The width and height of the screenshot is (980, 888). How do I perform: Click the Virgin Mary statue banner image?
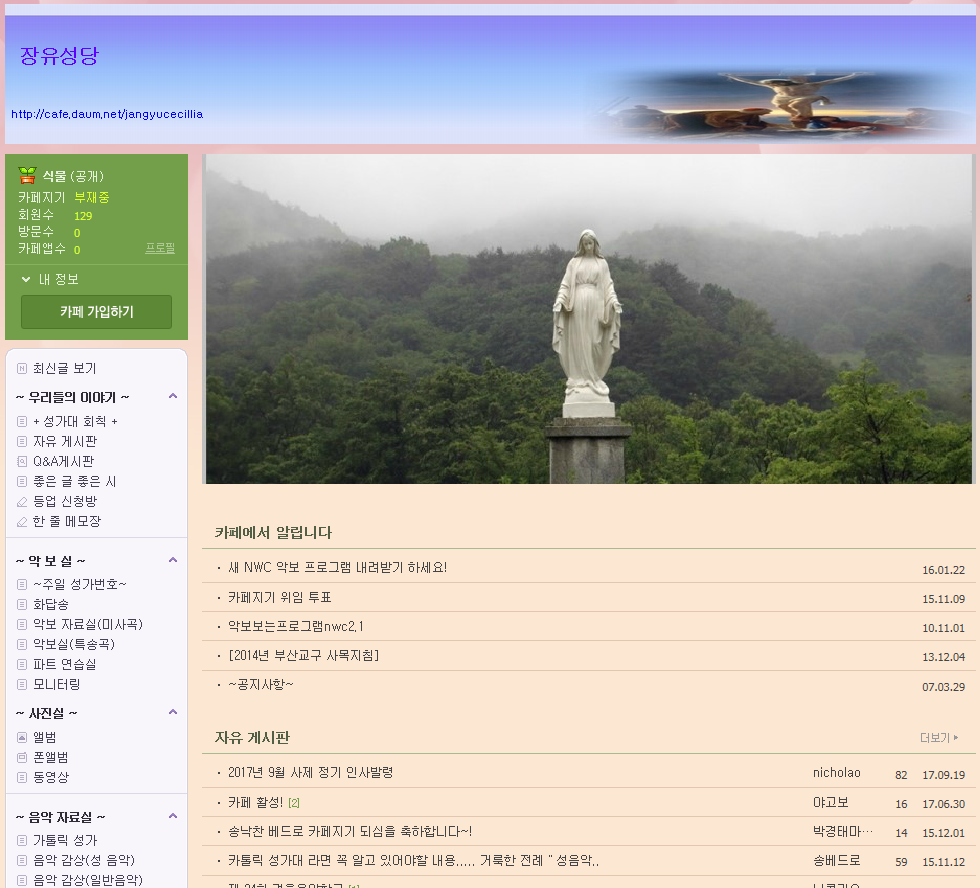[589, 319]
